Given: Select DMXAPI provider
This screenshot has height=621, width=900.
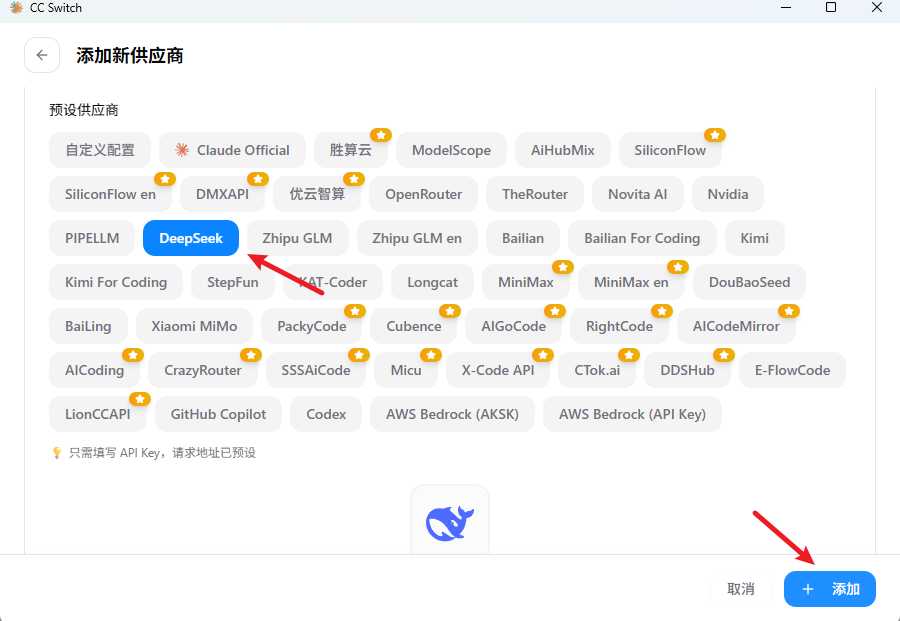Looking at the screenshot, I should click(x=222, y=195).
